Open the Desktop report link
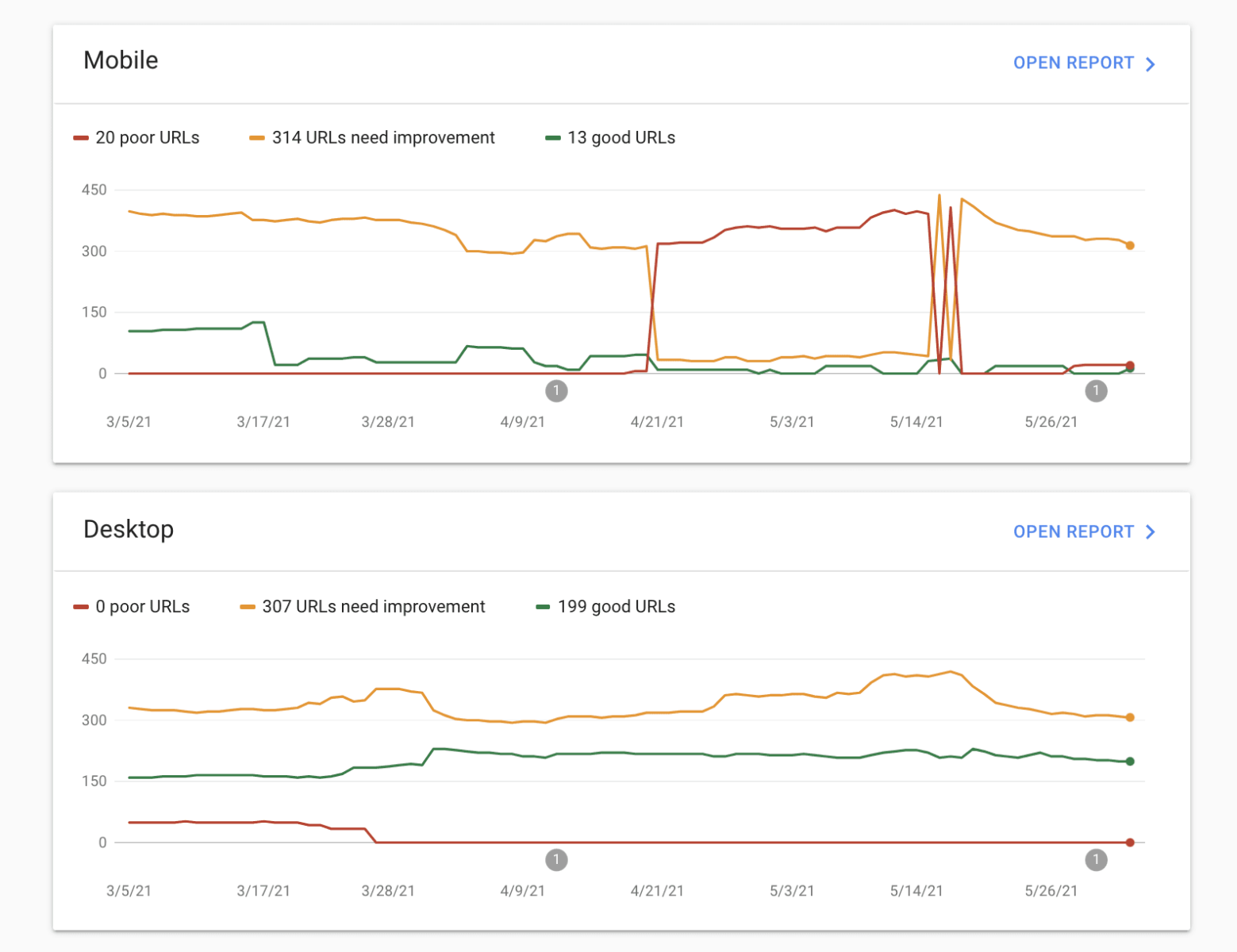Image resolution: width=1237 pixels, height=952 pixels. 1073,532
